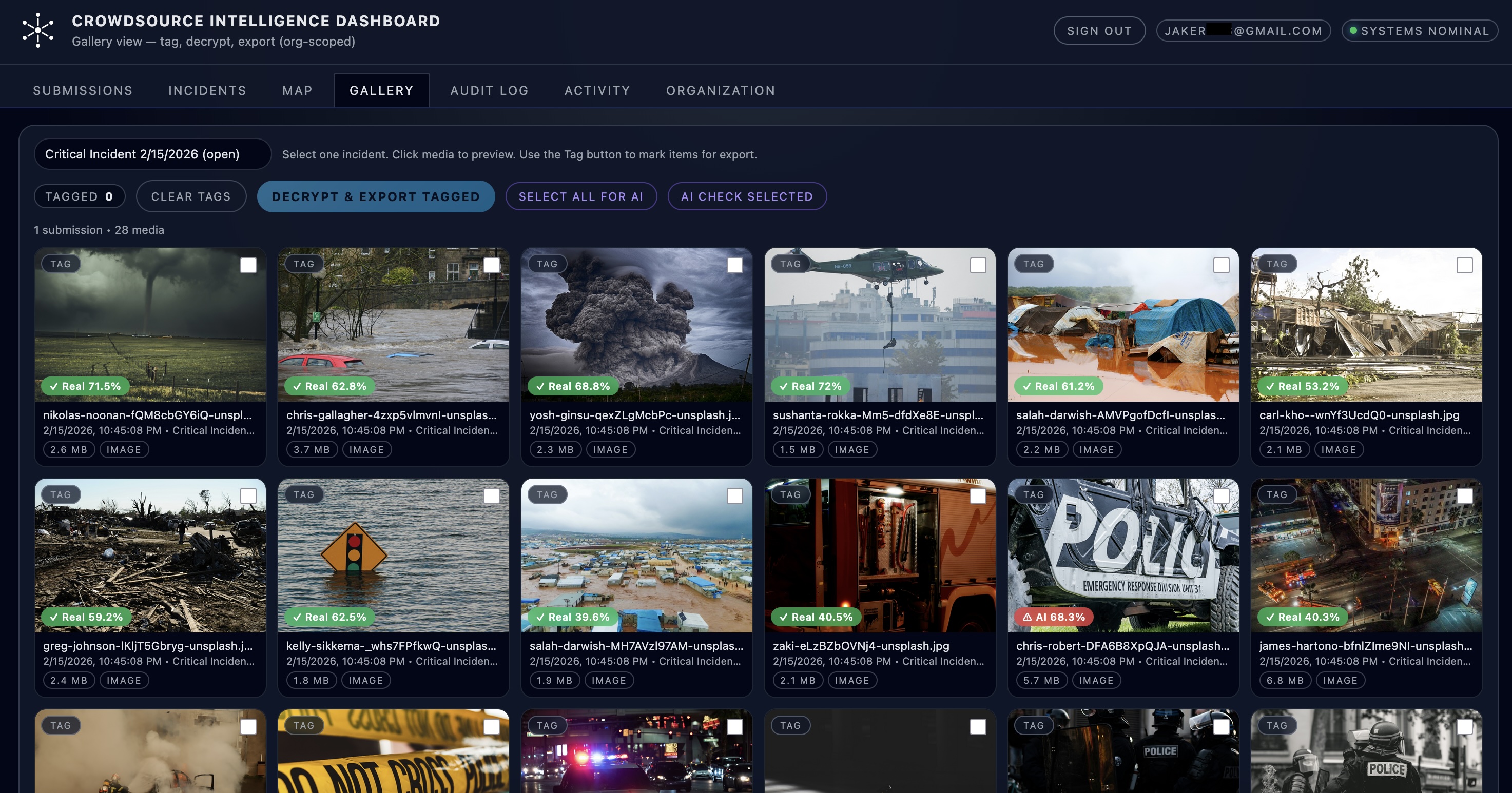Click TAG on the volcano eruption image
The image size is (1512, 793).
(546, 264)
